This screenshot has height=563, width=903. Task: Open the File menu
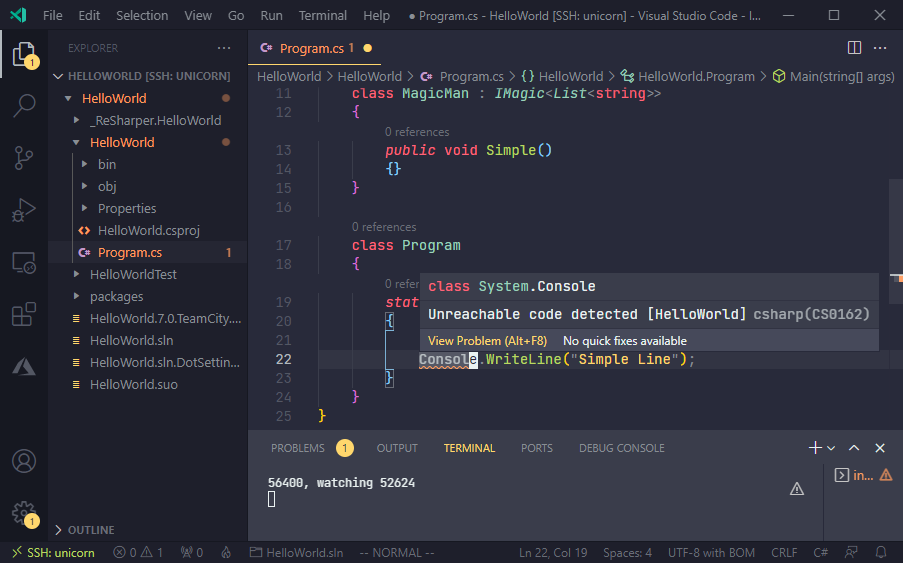[52, 16]
